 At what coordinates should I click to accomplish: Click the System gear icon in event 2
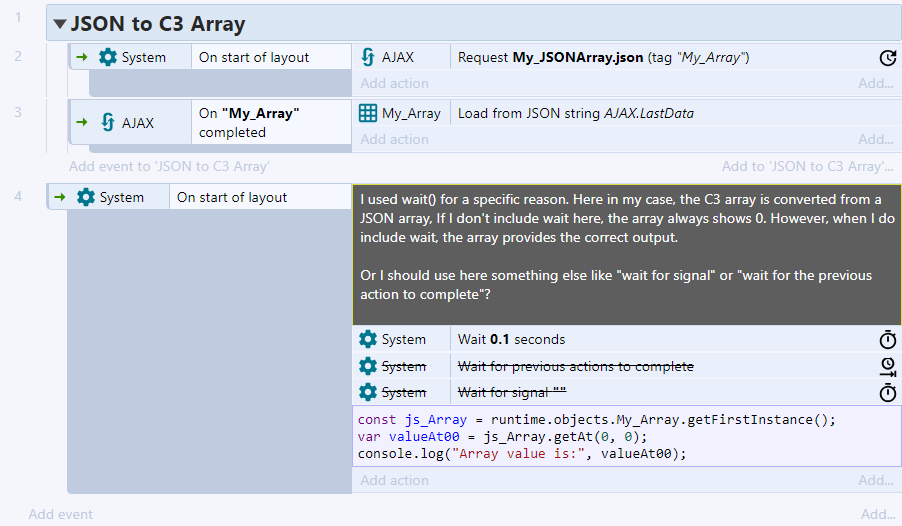pyautogui.click(x=108, y=57)
